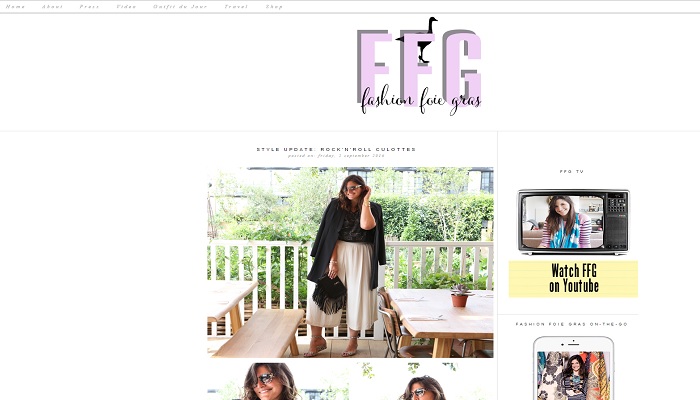Click the fringed black bag in main photo

pos(329,294)
